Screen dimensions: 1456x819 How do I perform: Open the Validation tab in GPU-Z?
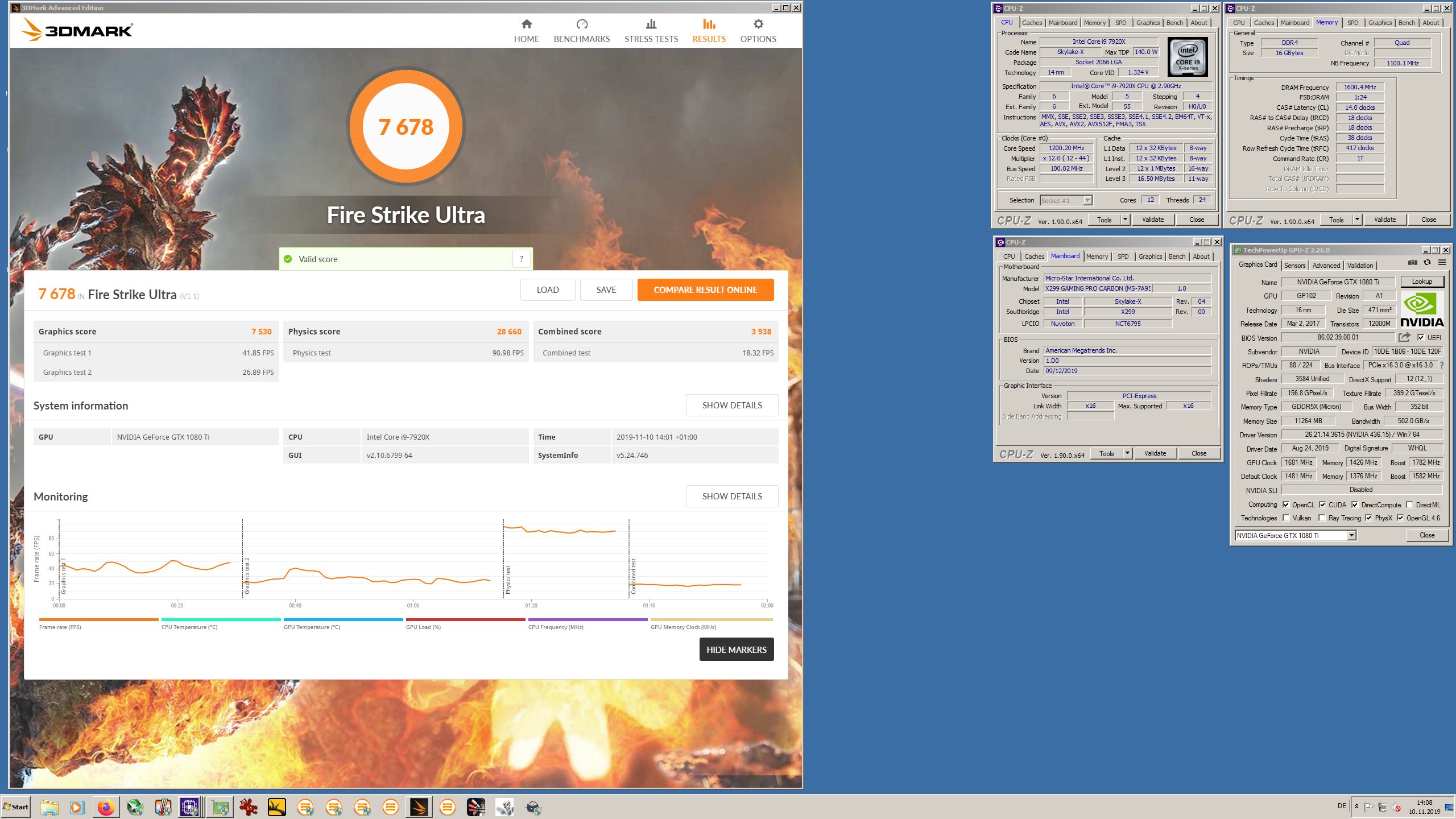click(1360, 266)
